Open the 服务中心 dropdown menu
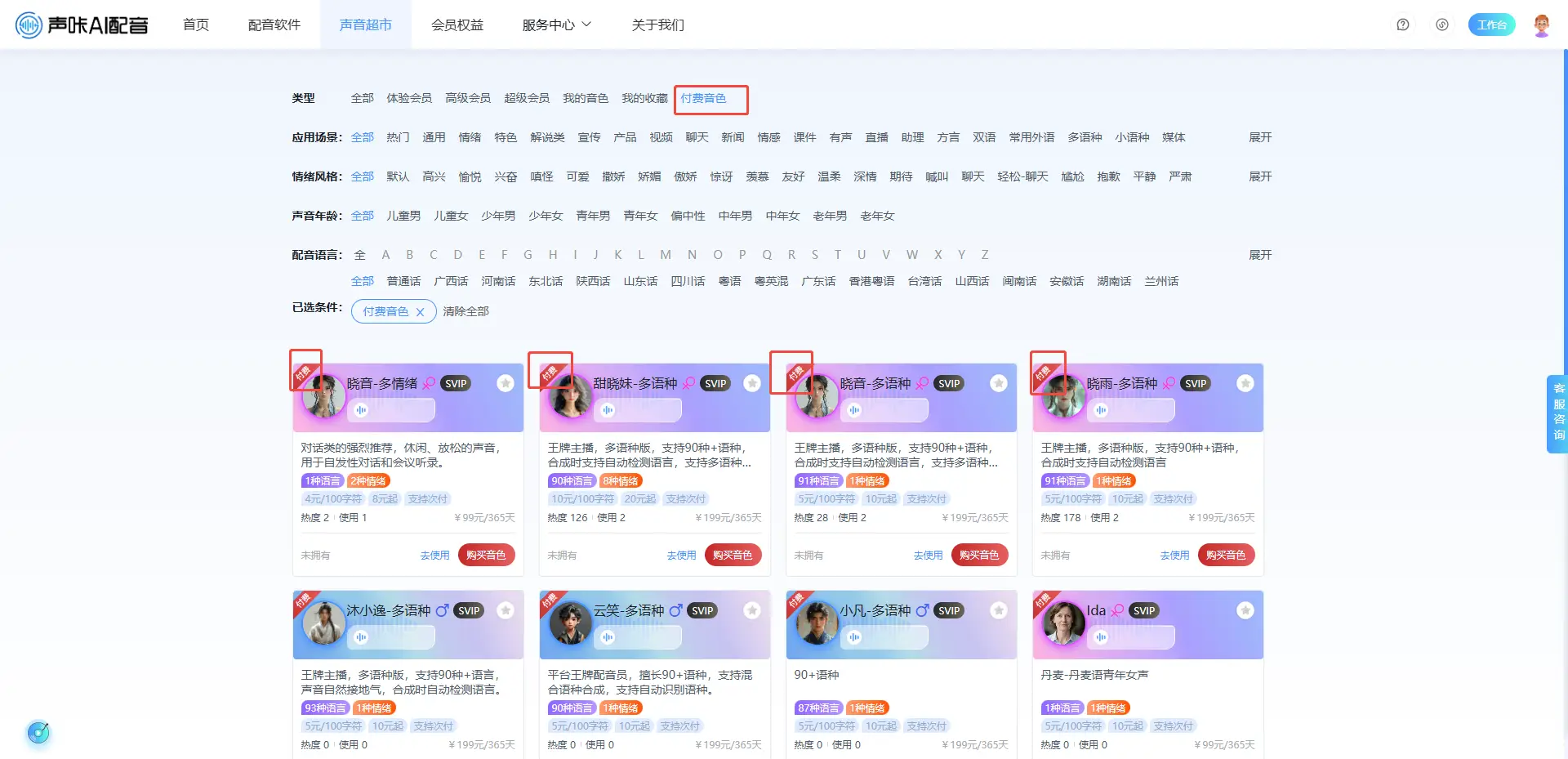The height and width of the screenshot is (759, 1568). click(x=556, y=25)
